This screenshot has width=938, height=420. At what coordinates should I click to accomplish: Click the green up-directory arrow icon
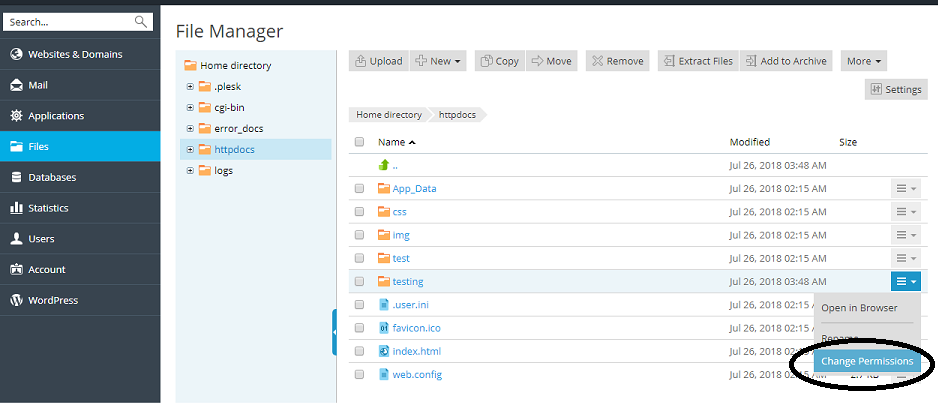point(384,165)
